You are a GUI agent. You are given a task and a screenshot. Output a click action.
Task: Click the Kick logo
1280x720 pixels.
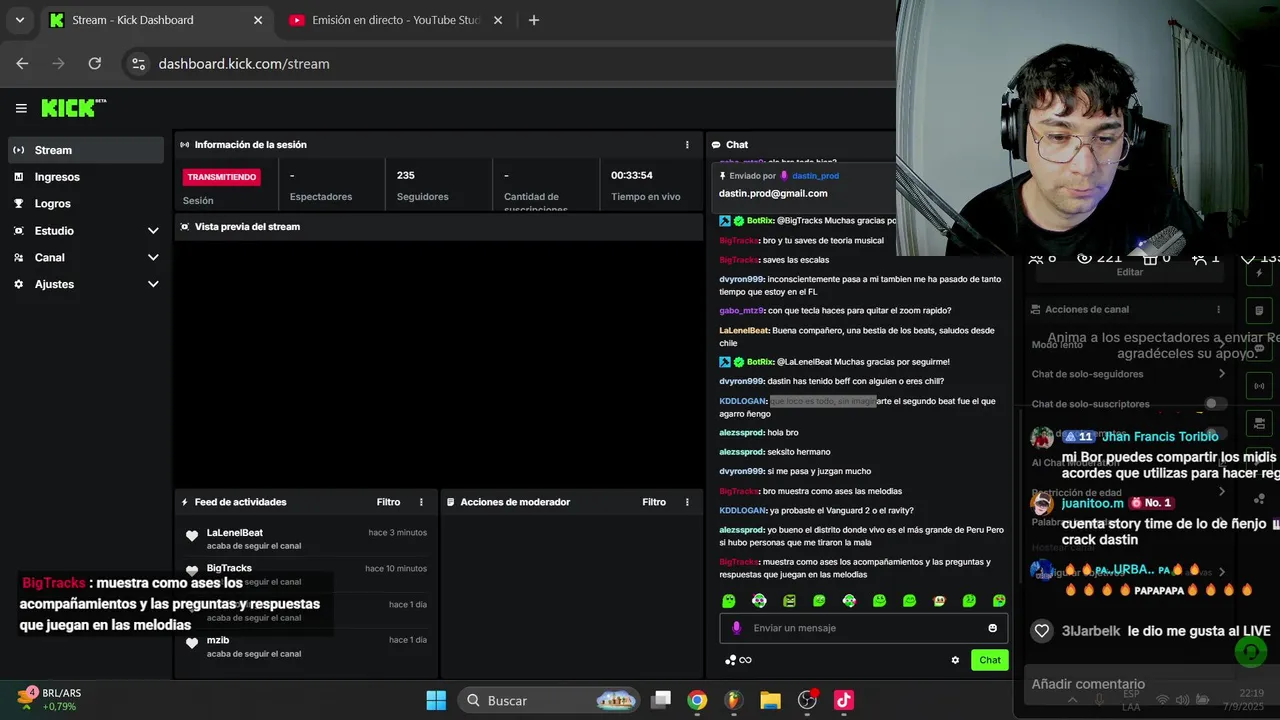click(x=73, y=108)
